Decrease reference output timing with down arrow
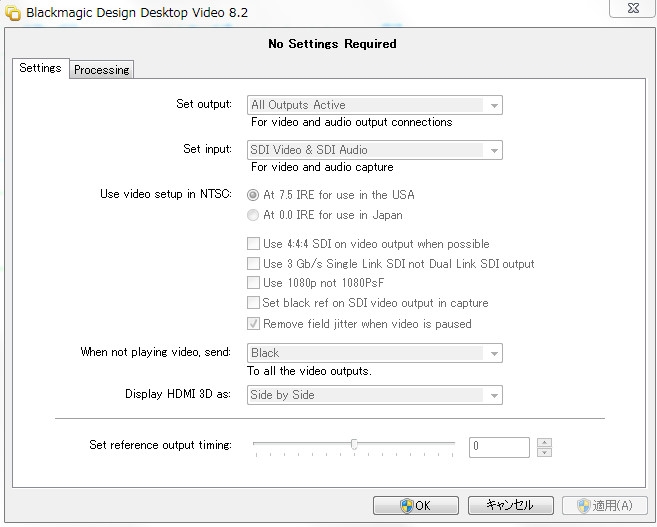657x527 pixels. [x=544, y=452]
